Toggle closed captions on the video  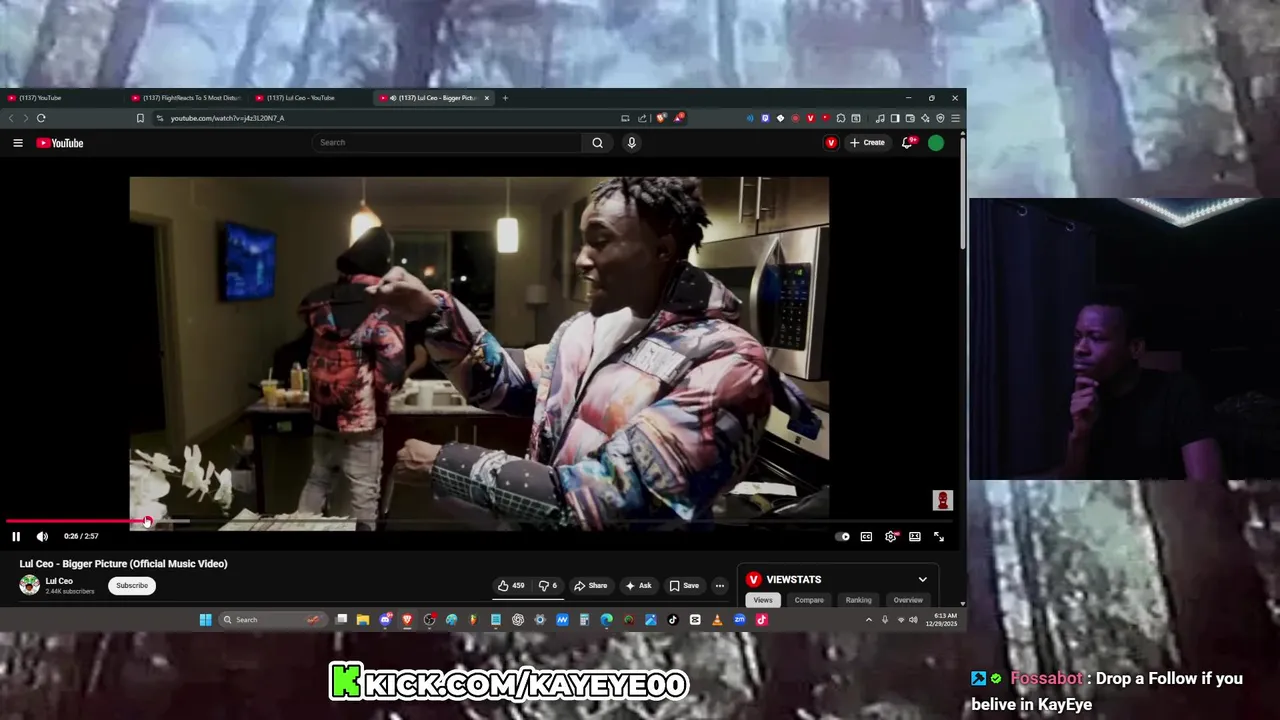point(866,537)
